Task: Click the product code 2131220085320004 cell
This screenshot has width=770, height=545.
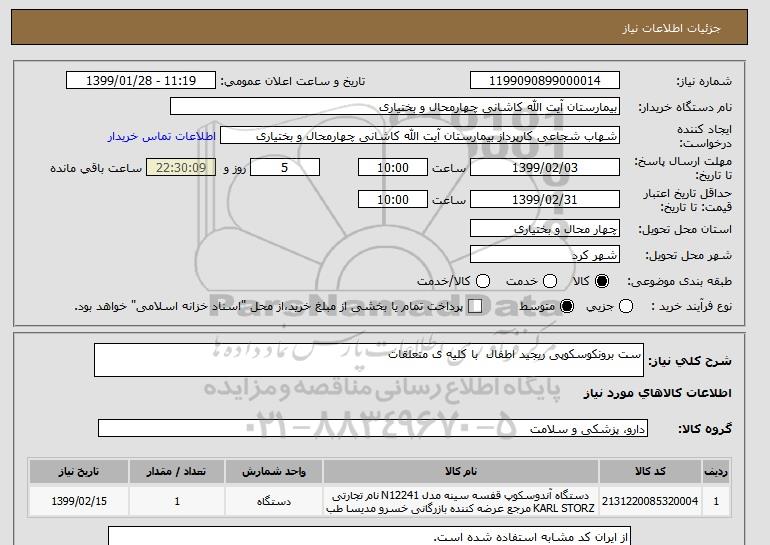Action: [650, 501]
